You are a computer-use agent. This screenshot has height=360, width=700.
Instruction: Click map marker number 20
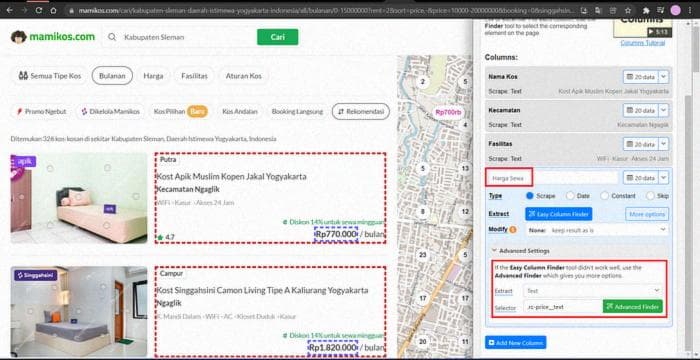coord(422,341)
